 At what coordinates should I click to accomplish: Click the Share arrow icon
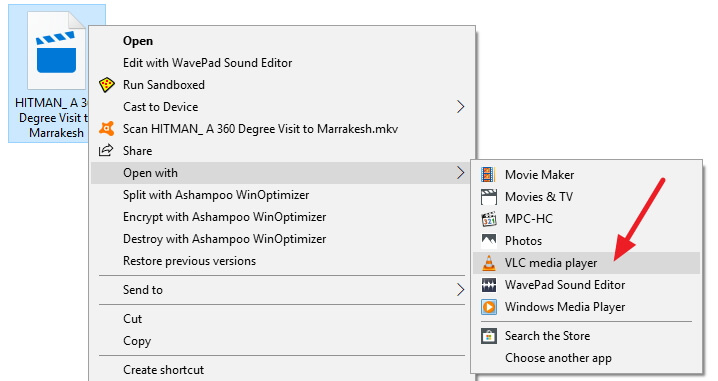click(106, 150)
